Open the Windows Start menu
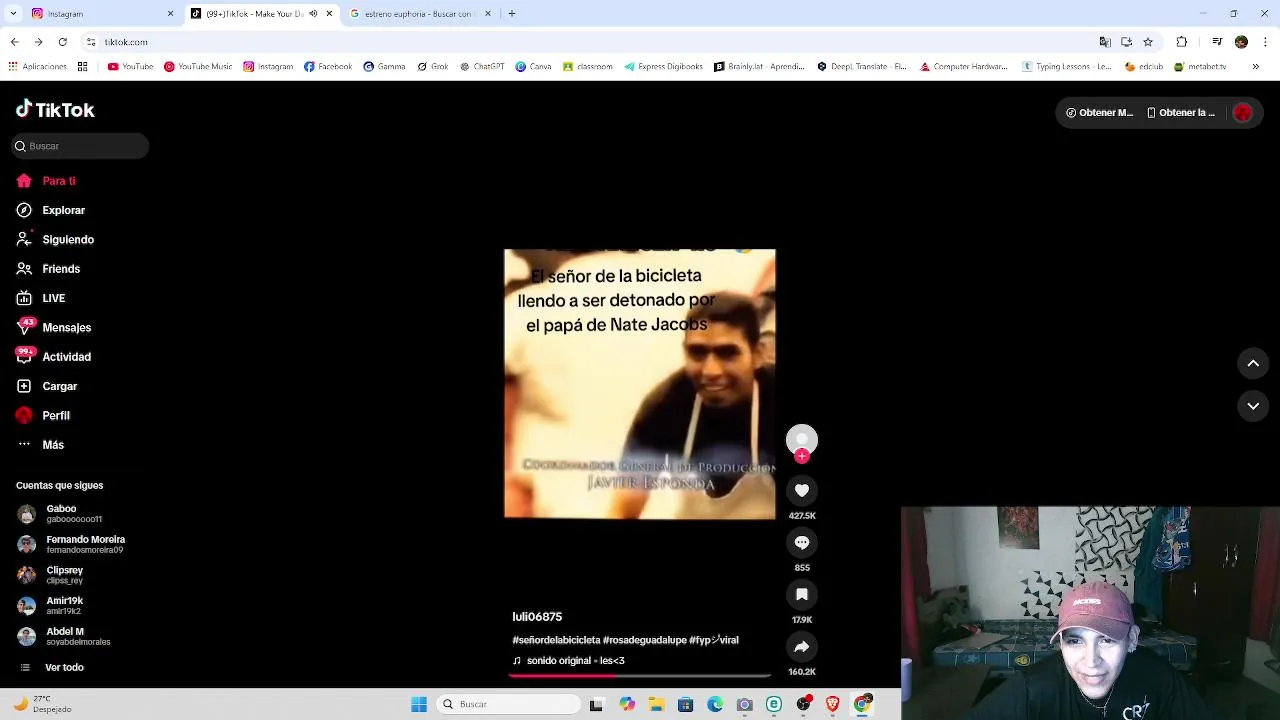The width and height of the screenshot is (1280, 720). 419,704
